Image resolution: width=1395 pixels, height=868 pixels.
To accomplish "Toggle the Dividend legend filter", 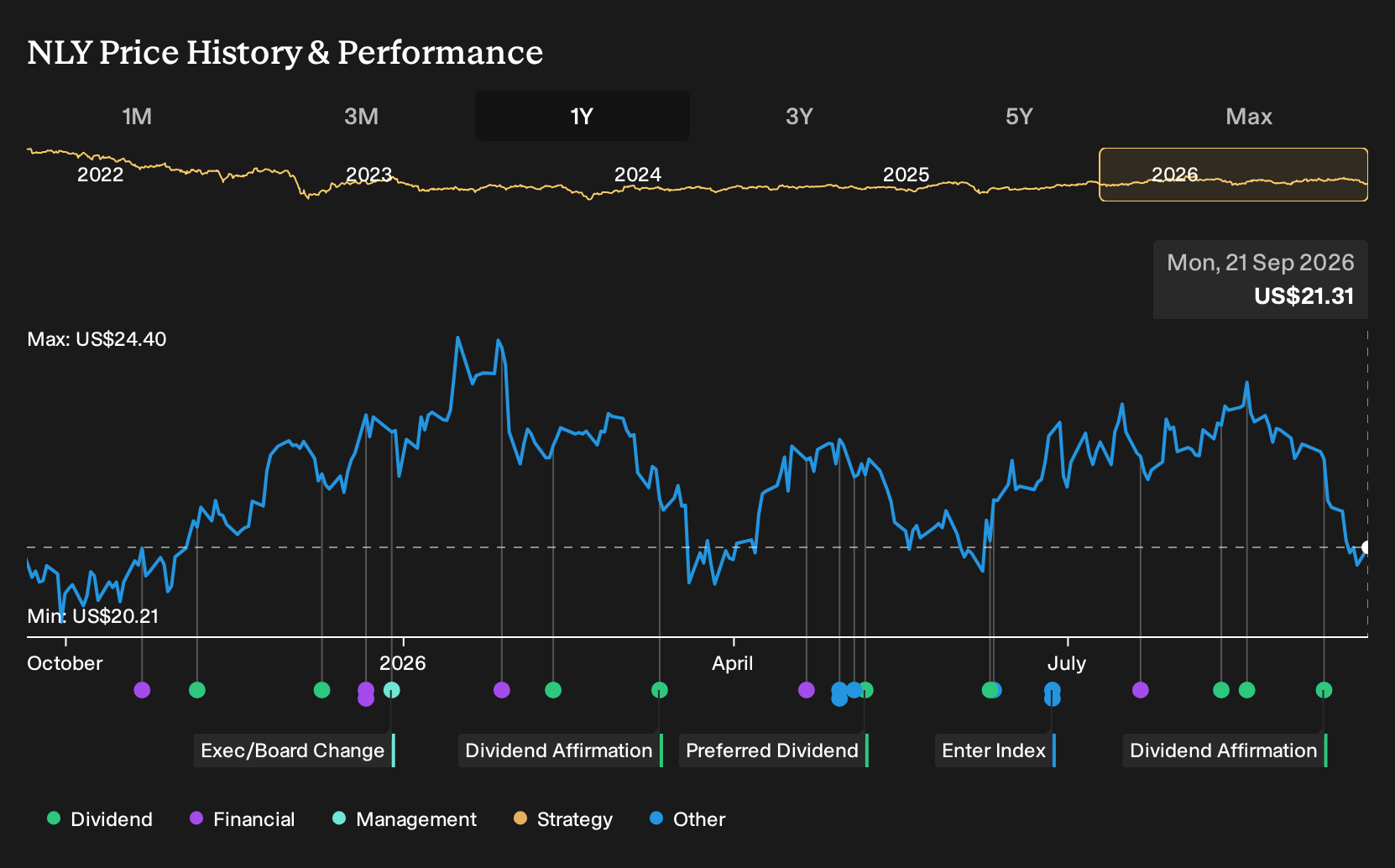I will (100, 819).
